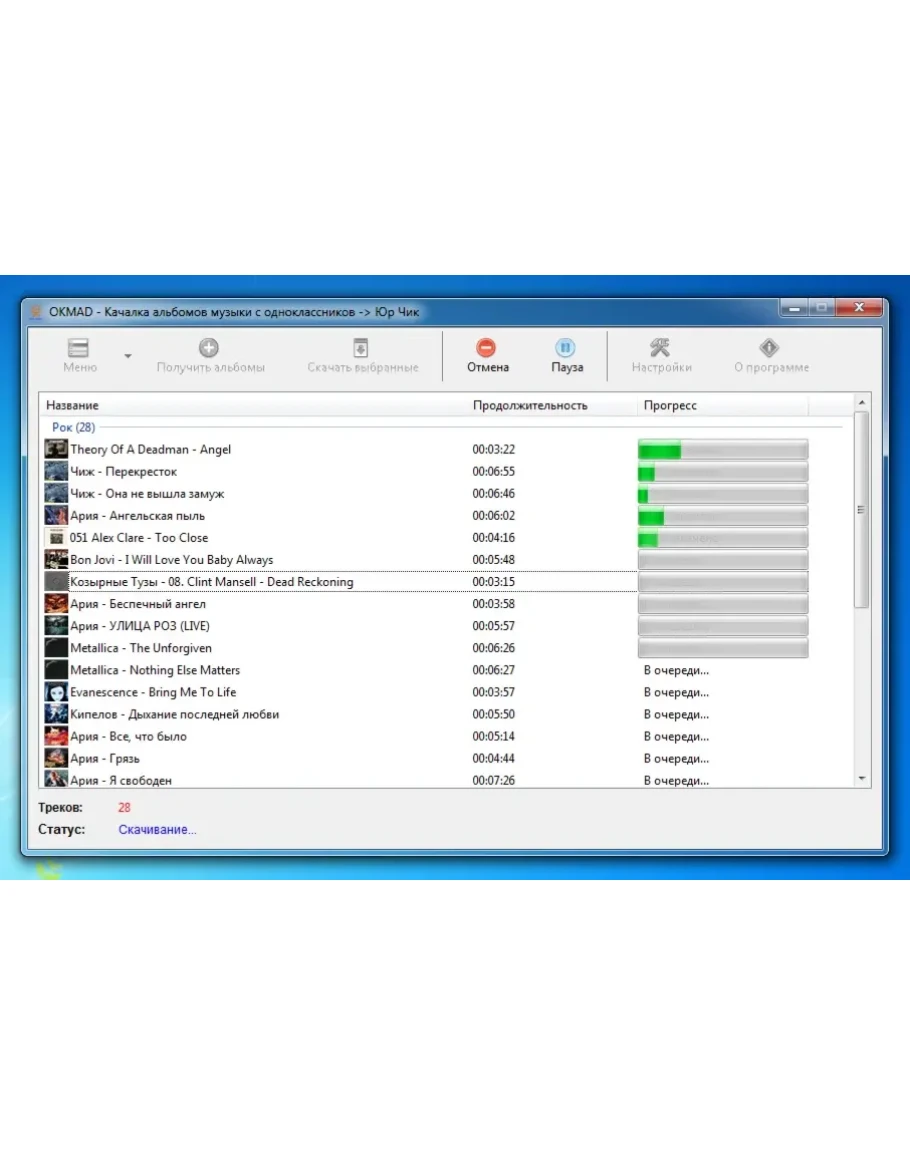Open Настройки tools icon in toolbar
910x1155 pixels.
pos(660,348)
